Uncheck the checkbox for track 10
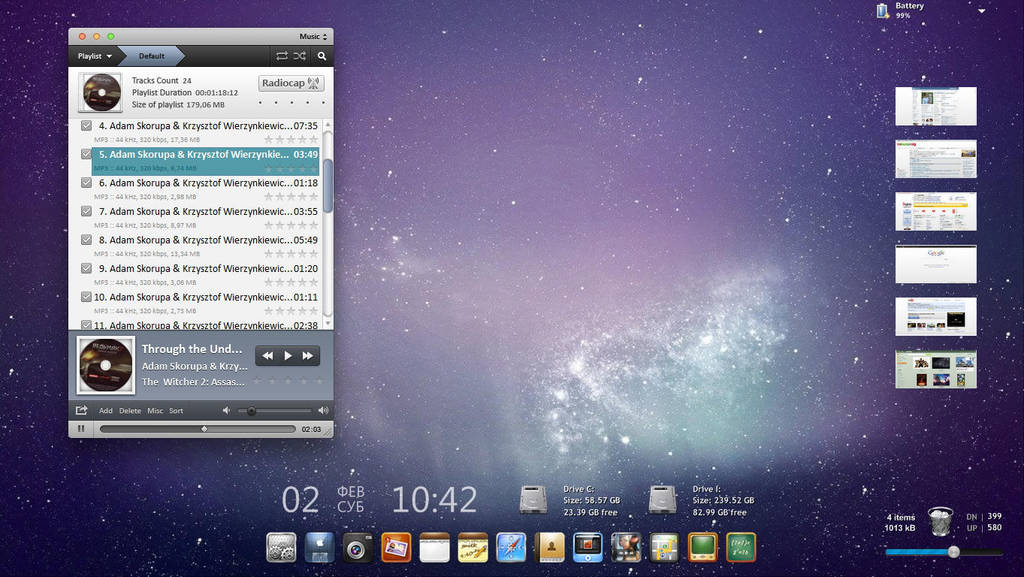1024x577 pixels. pos(86,296)
